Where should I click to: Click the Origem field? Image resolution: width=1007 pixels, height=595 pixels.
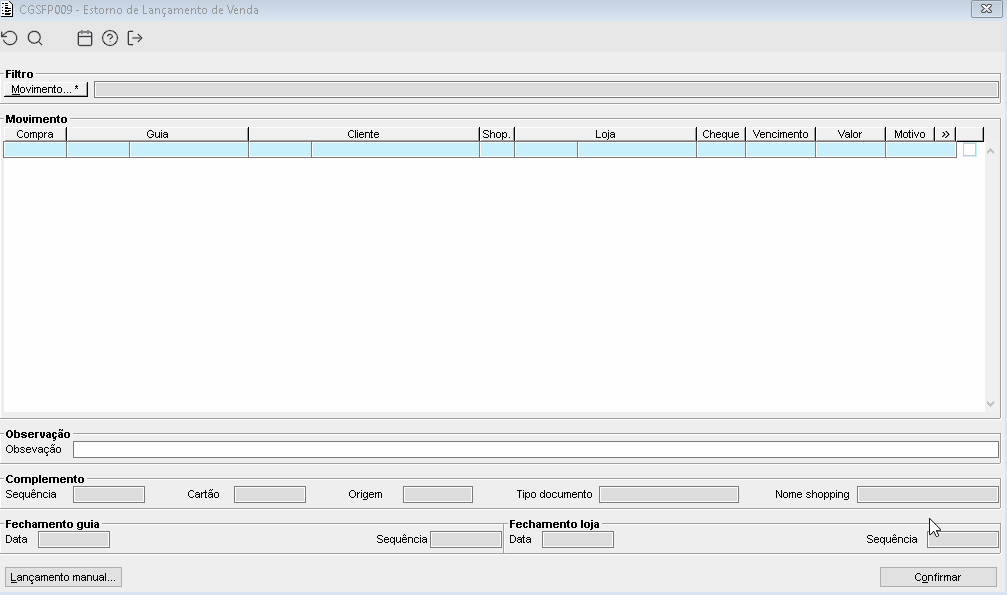[x=438, y=494]
